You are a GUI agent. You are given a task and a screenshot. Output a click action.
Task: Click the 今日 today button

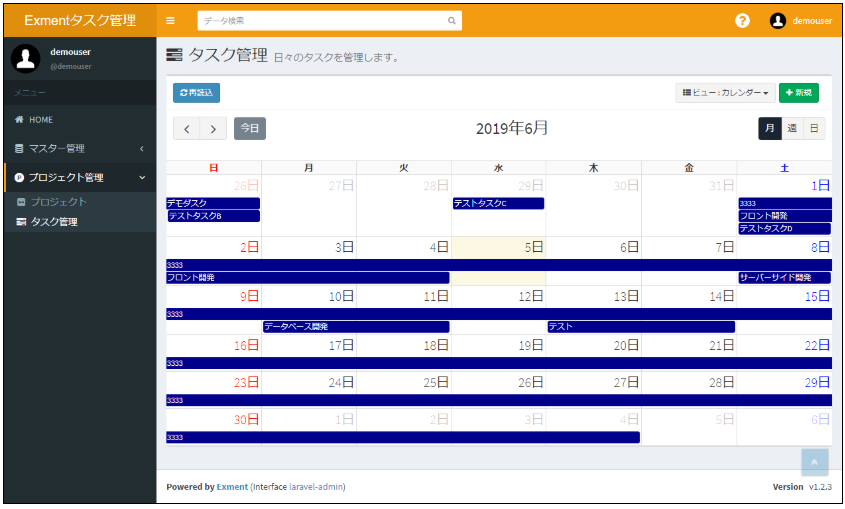(x=250, y=129)
